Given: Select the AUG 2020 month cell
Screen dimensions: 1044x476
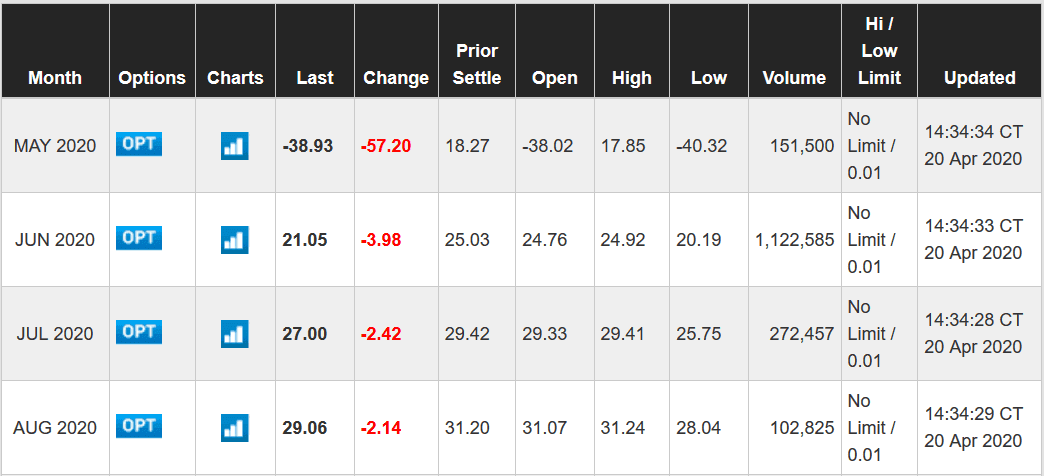Looking at the screenshot, I should pyautogui.click(x=55, y=428).
